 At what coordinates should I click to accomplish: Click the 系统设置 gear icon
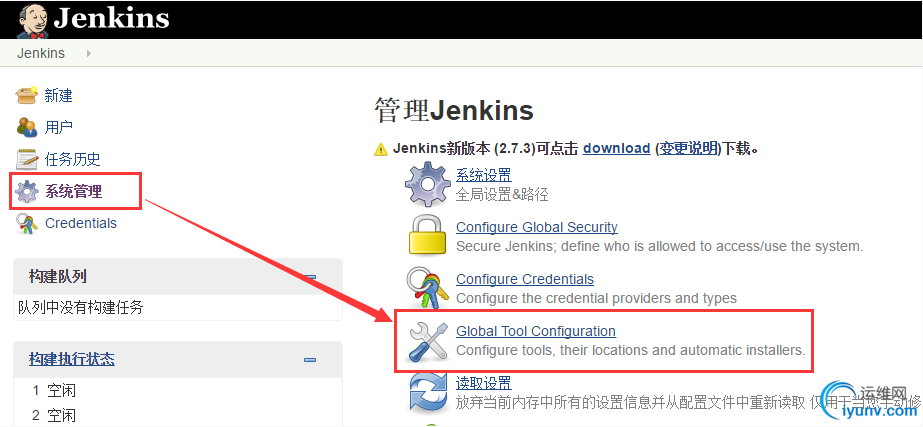point(428,184)
